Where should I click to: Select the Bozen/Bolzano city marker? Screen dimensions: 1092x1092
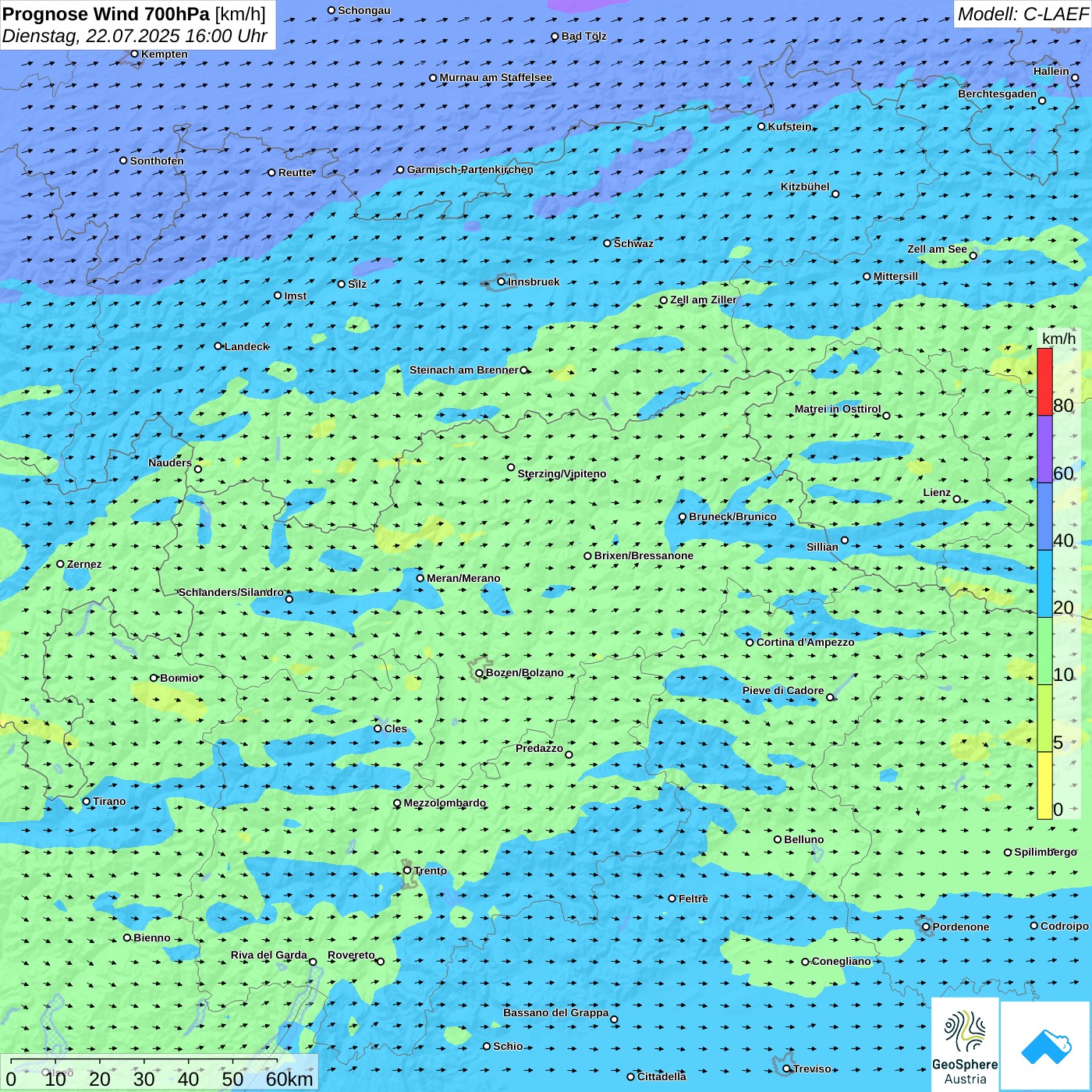click(x=480, y=673)
